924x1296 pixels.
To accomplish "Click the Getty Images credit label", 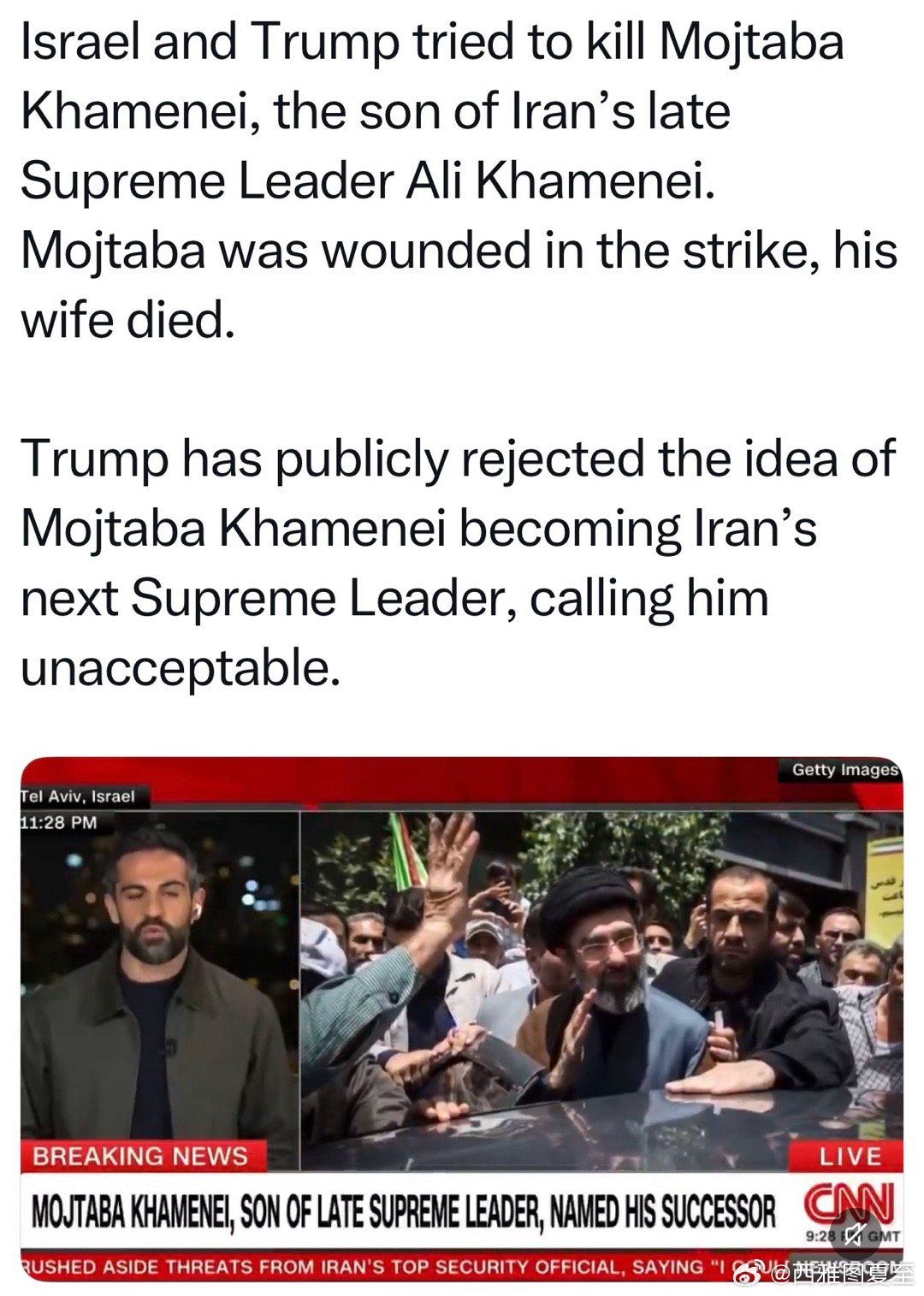I will click(x=844, y=770).
